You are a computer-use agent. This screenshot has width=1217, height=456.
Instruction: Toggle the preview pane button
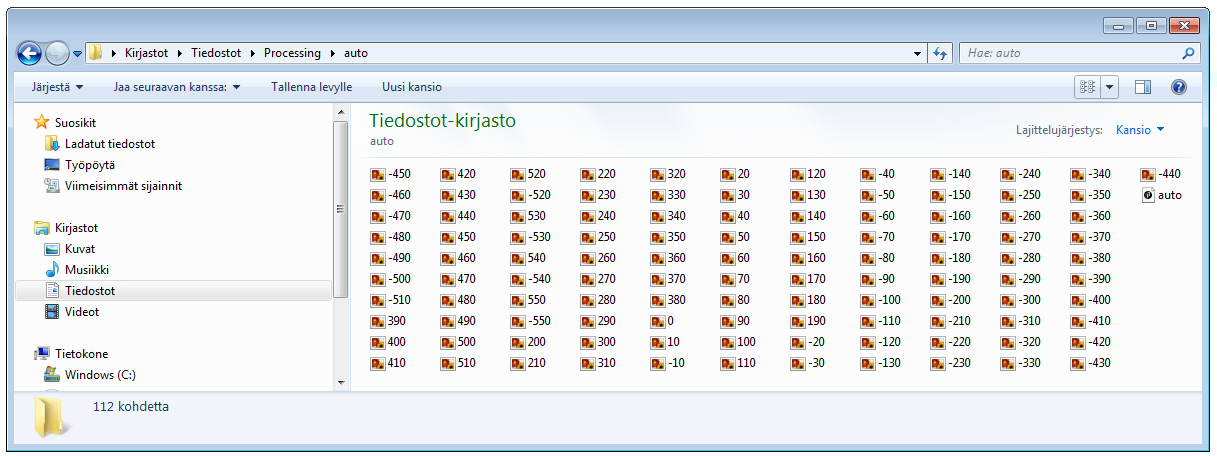(1143, 88)
